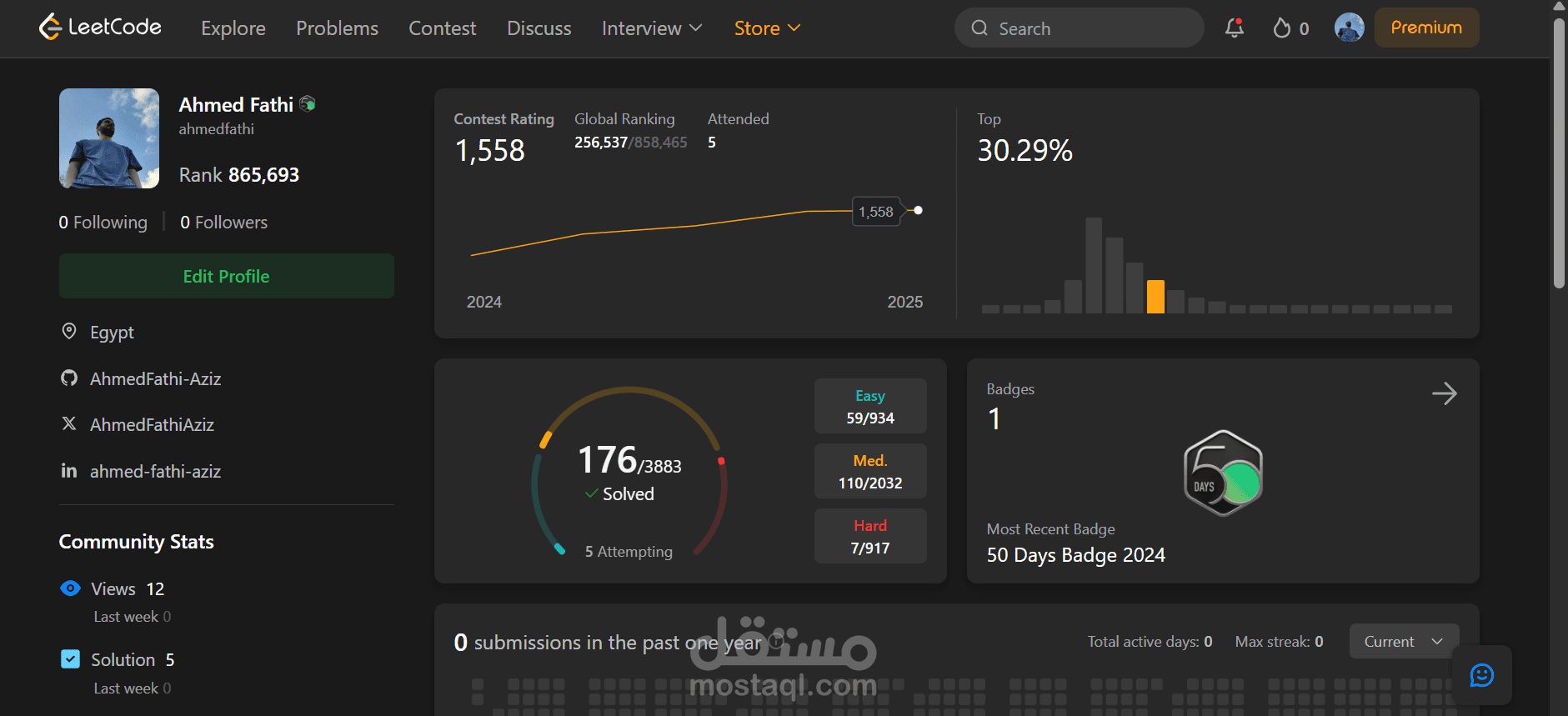
Task: Open ahmed-fathi-aziz LinkedIn link
Action: (155, 471)
